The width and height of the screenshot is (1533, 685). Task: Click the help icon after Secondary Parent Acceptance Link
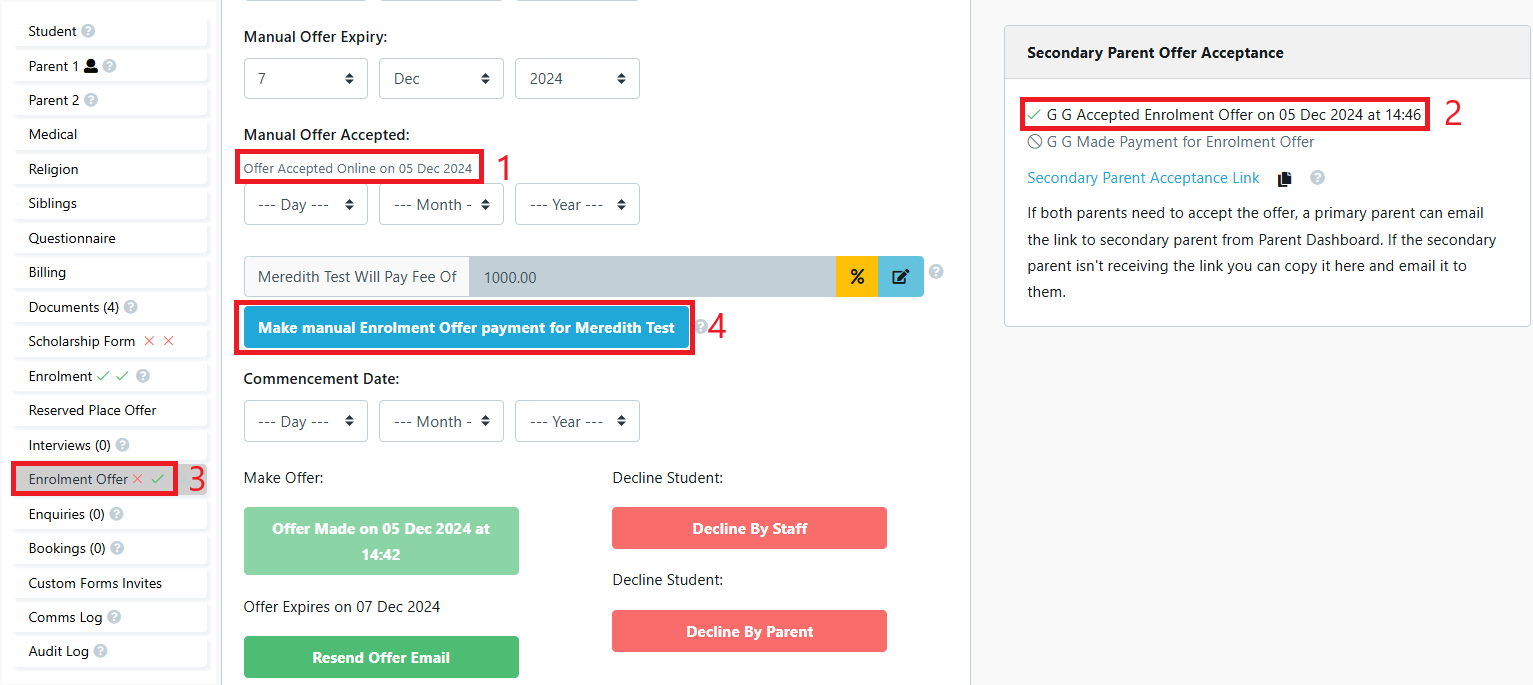point(1317,177)
